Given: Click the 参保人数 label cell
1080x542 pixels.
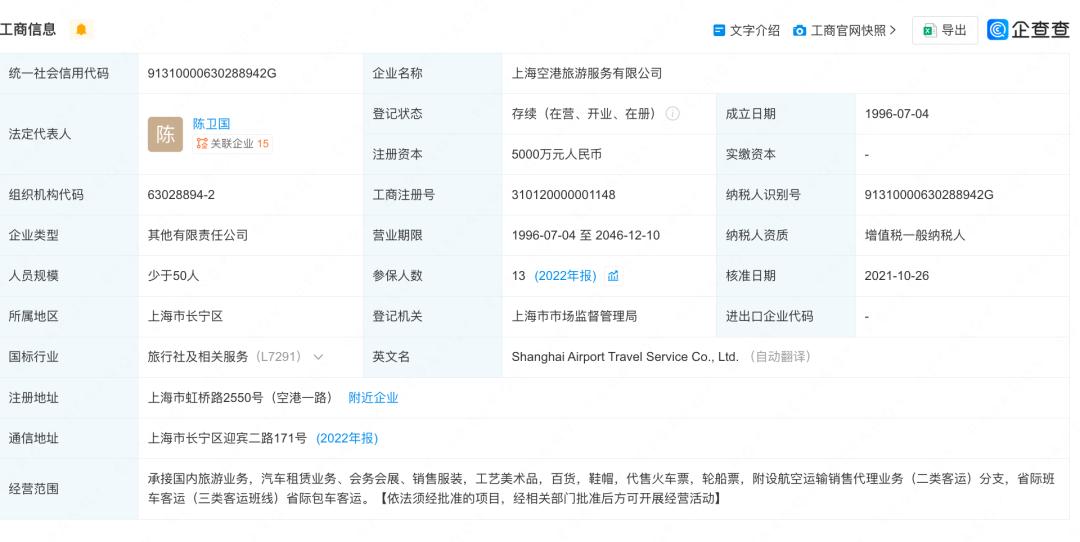Looking at the screenshot, I should [433, 275].
